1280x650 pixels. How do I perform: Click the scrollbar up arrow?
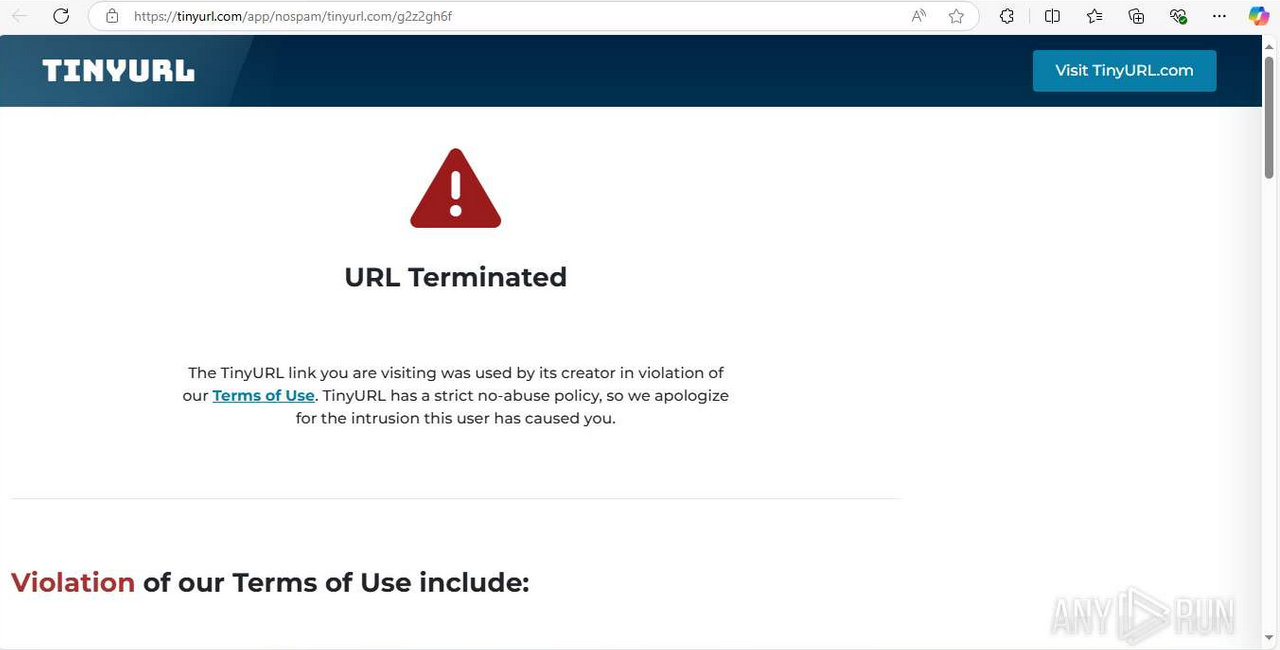click(x=1270, y=45)
